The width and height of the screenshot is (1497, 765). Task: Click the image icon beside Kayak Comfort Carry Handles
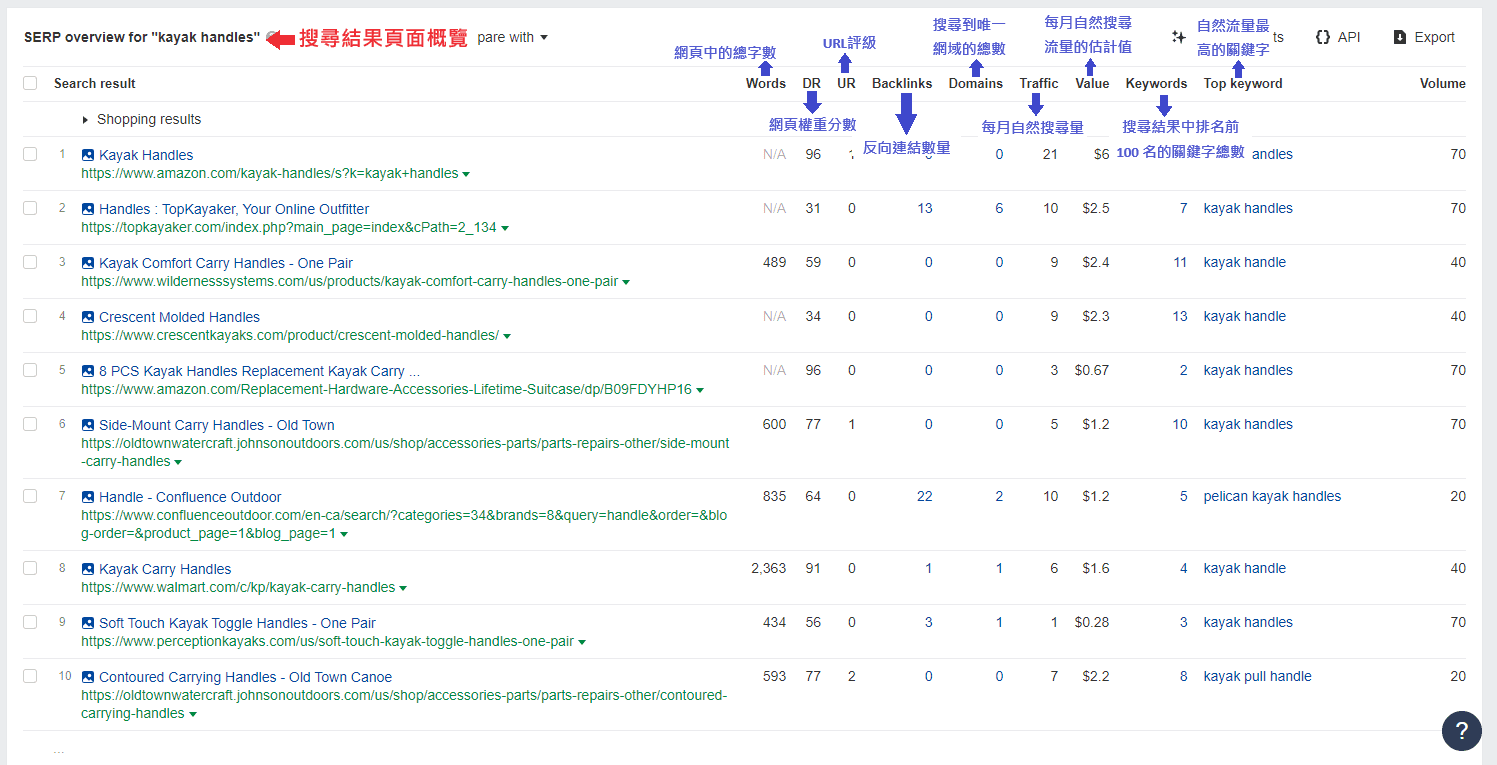[88, 263]
